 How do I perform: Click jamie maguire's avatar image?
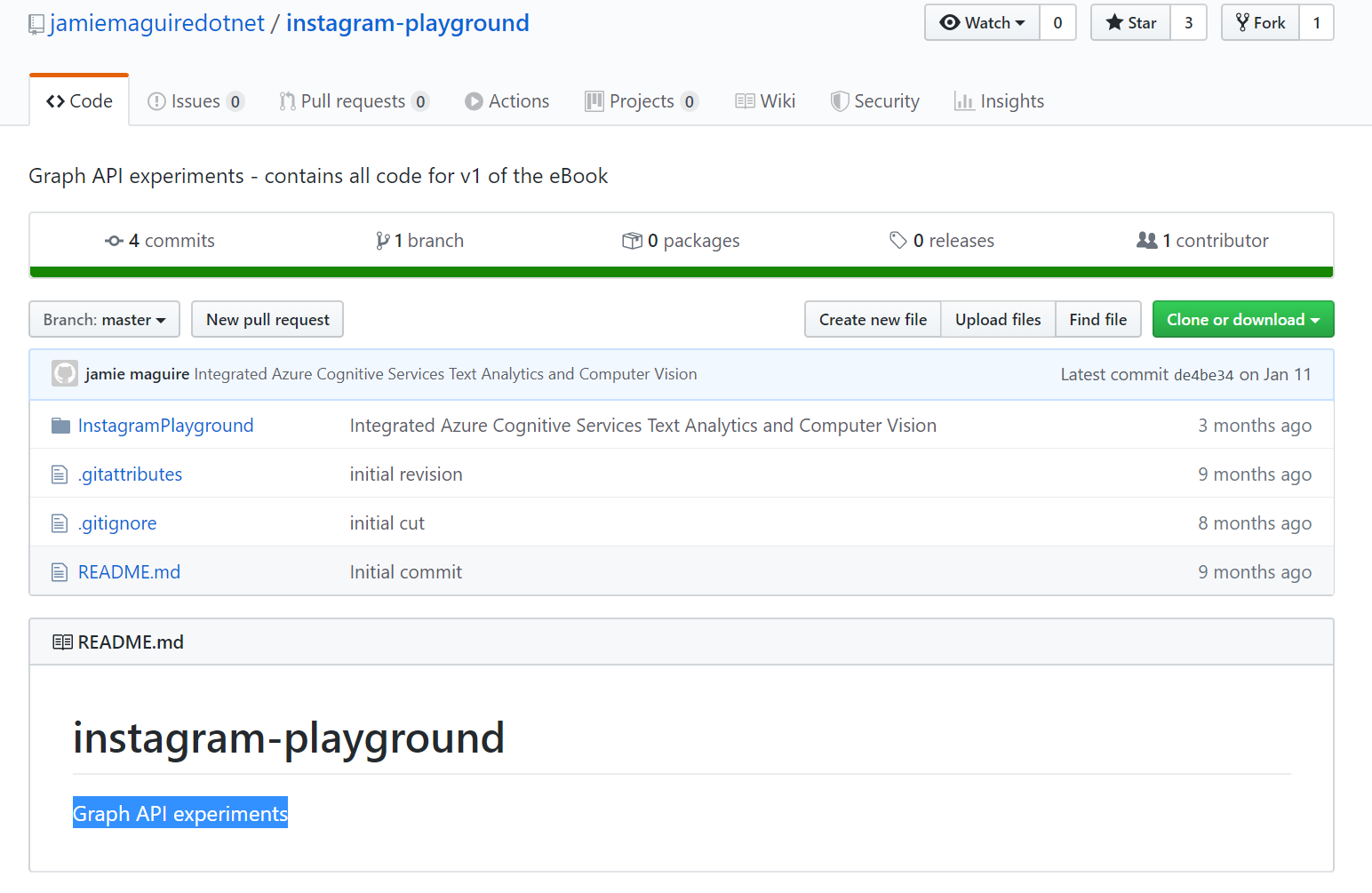(x=65, y=373)
